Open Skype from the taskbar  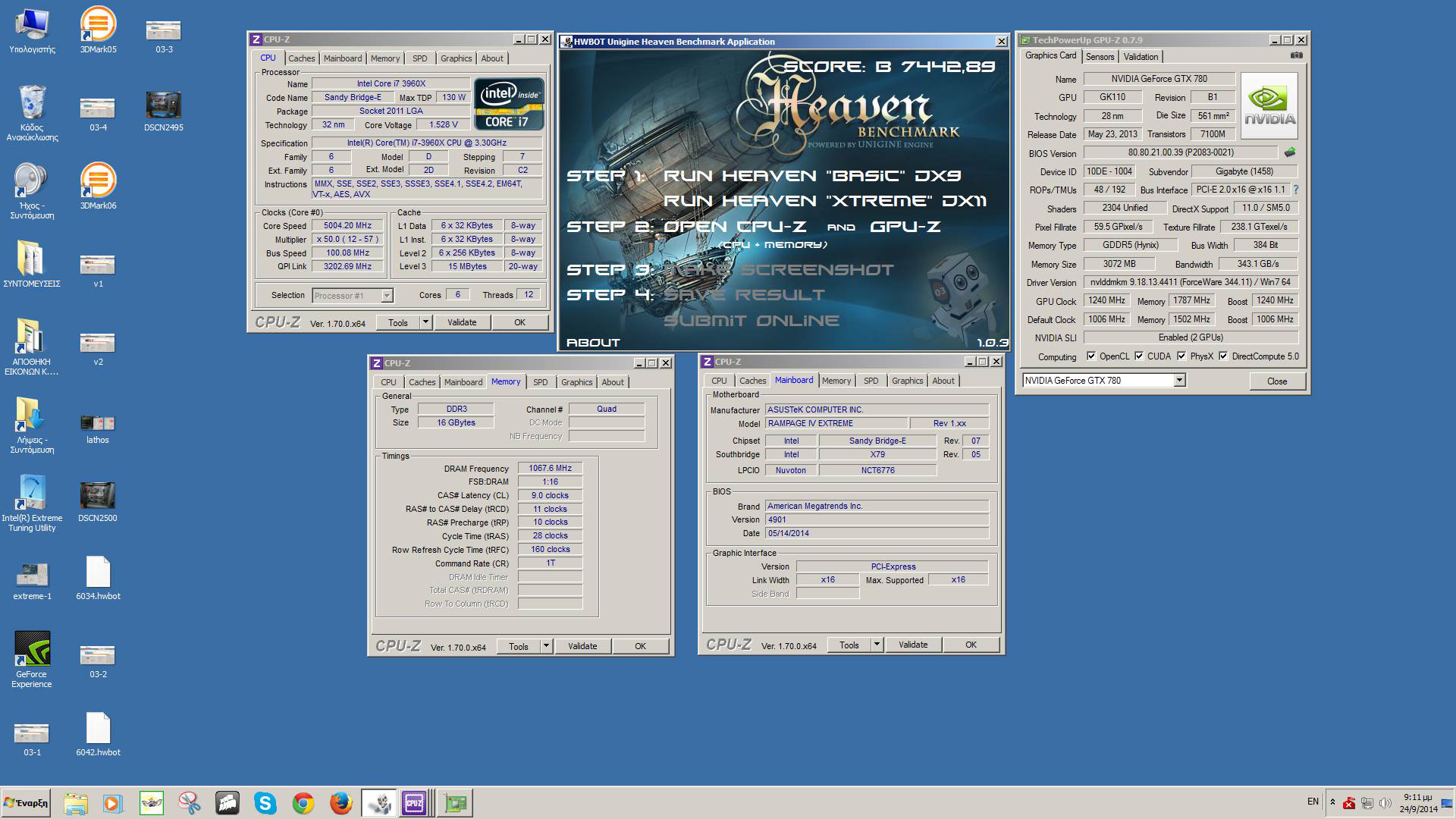click(x=265, y=803)
